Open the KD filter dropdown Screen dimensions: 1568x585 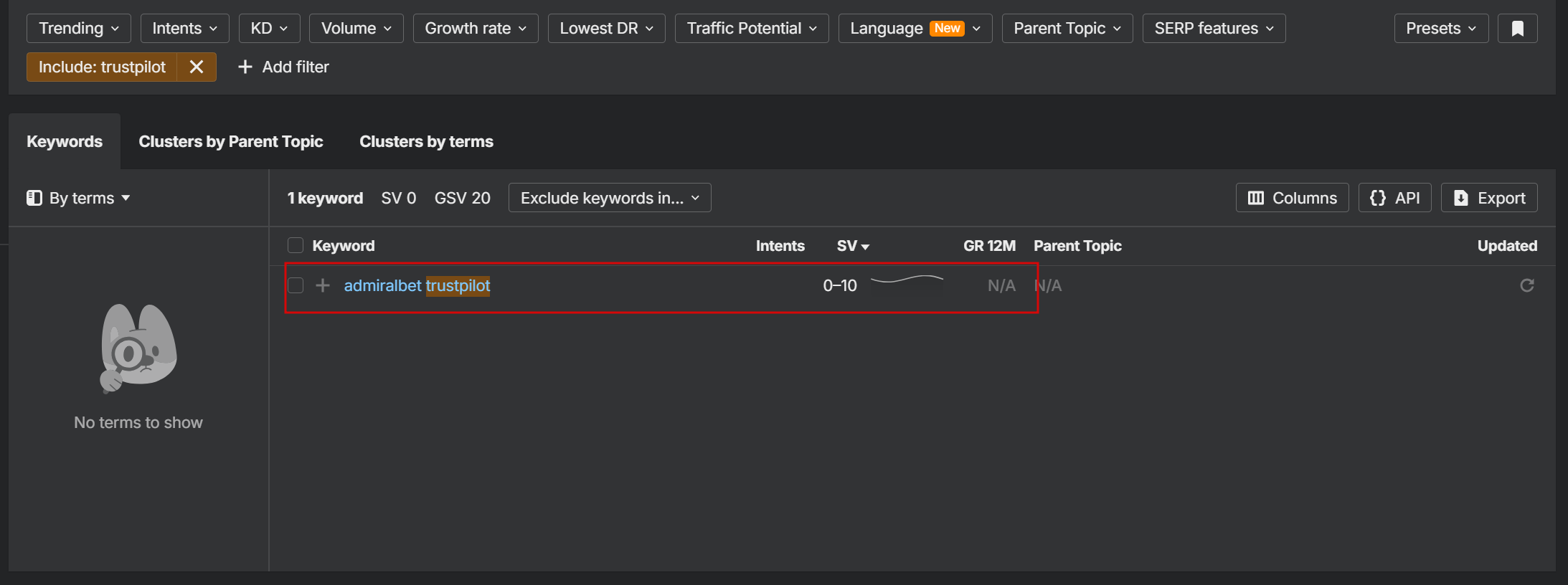[269, 29]
